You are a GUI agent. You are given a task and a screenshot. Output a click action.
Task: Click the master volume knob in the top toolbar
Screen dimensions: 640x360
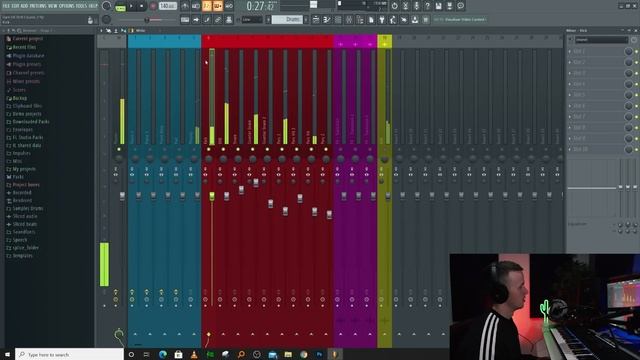107,6
